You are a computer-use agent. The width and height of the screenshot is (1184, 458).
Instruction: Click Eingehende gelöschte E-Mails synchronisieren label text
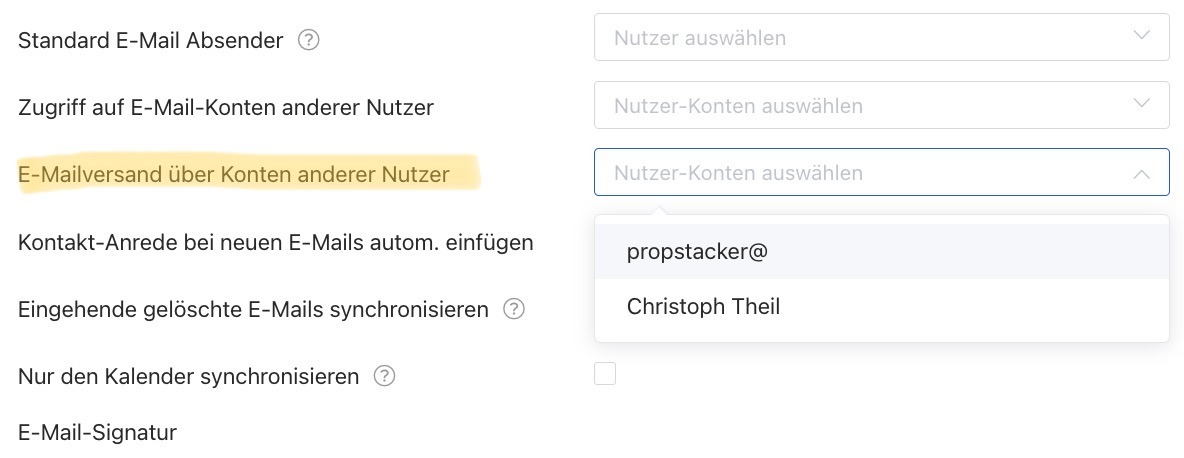[x=253, y=309]
